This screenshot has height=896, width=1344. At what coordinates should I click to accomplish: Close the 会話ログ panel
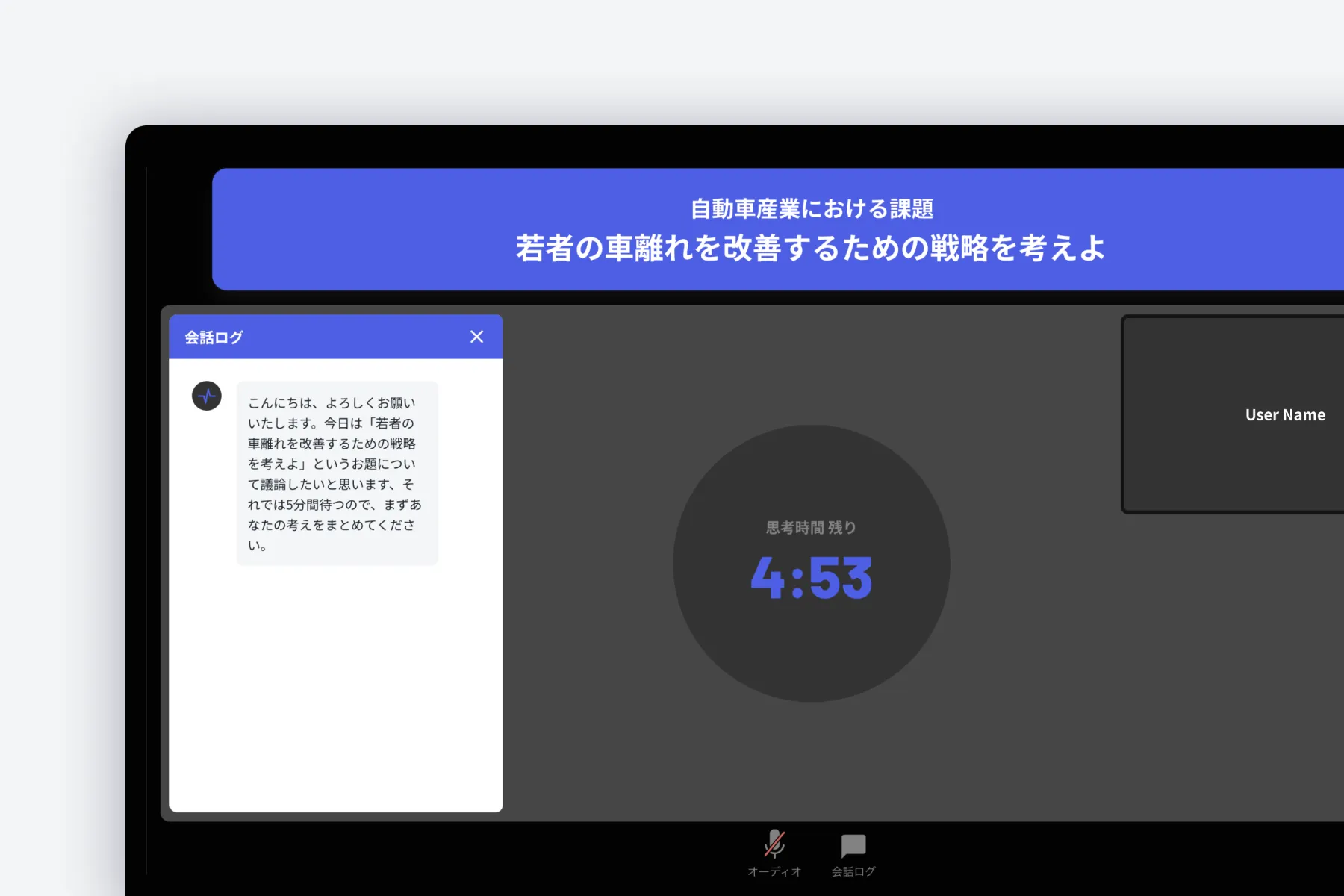point(476,337)
